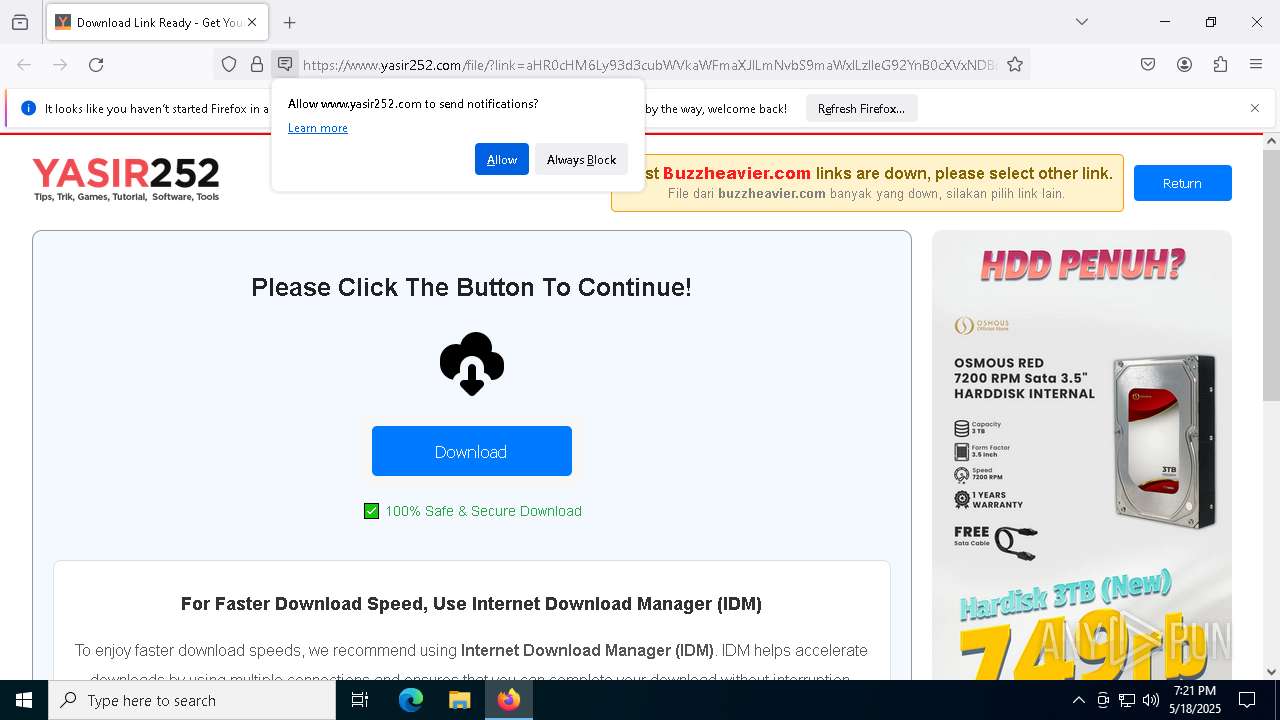1280x720 pixels.
Task: Click the Refresh Firefox button
Action: [861, 108]
